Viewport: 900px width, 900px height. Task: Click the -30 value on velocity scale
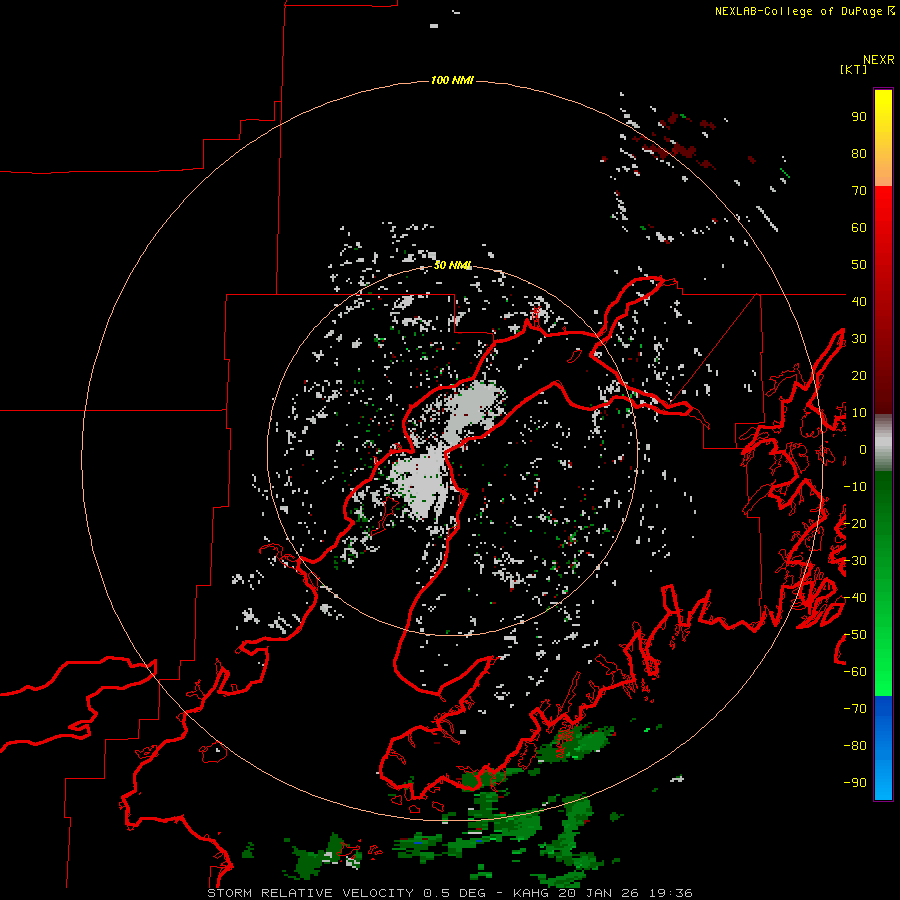coord(855,561)
